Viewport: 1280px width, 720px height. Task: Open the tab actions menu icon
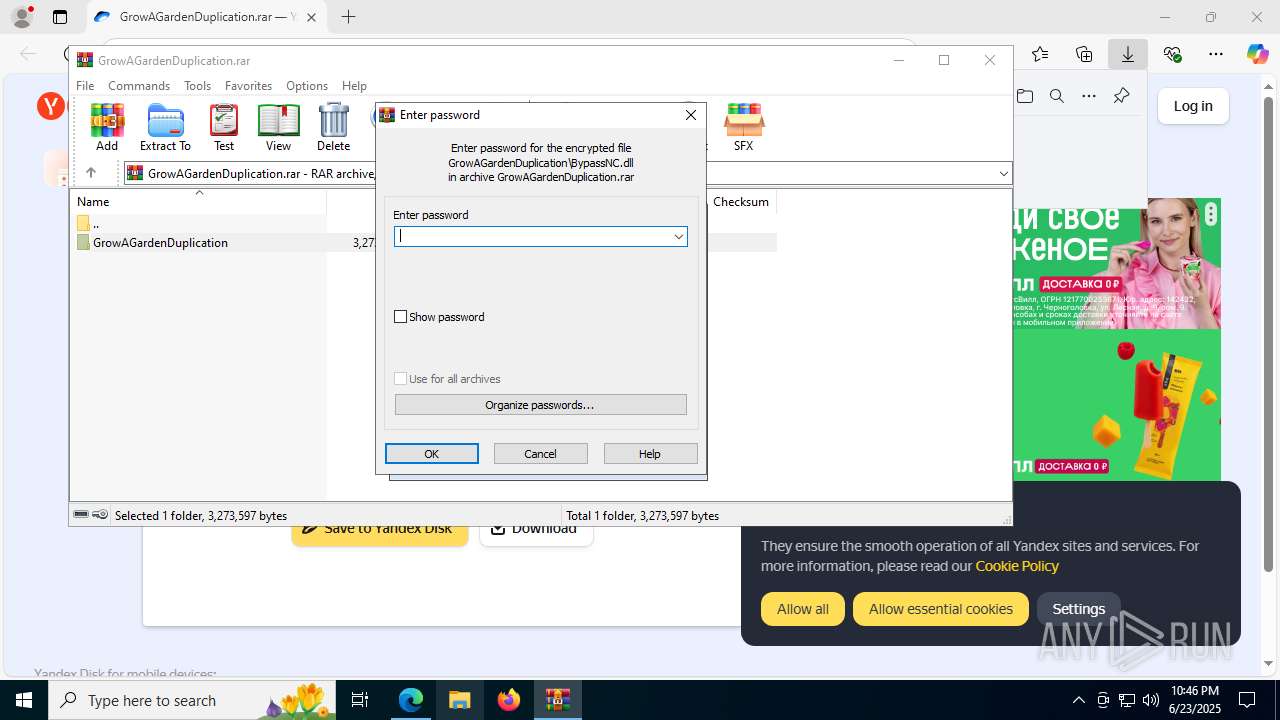(x=60, y=17)
